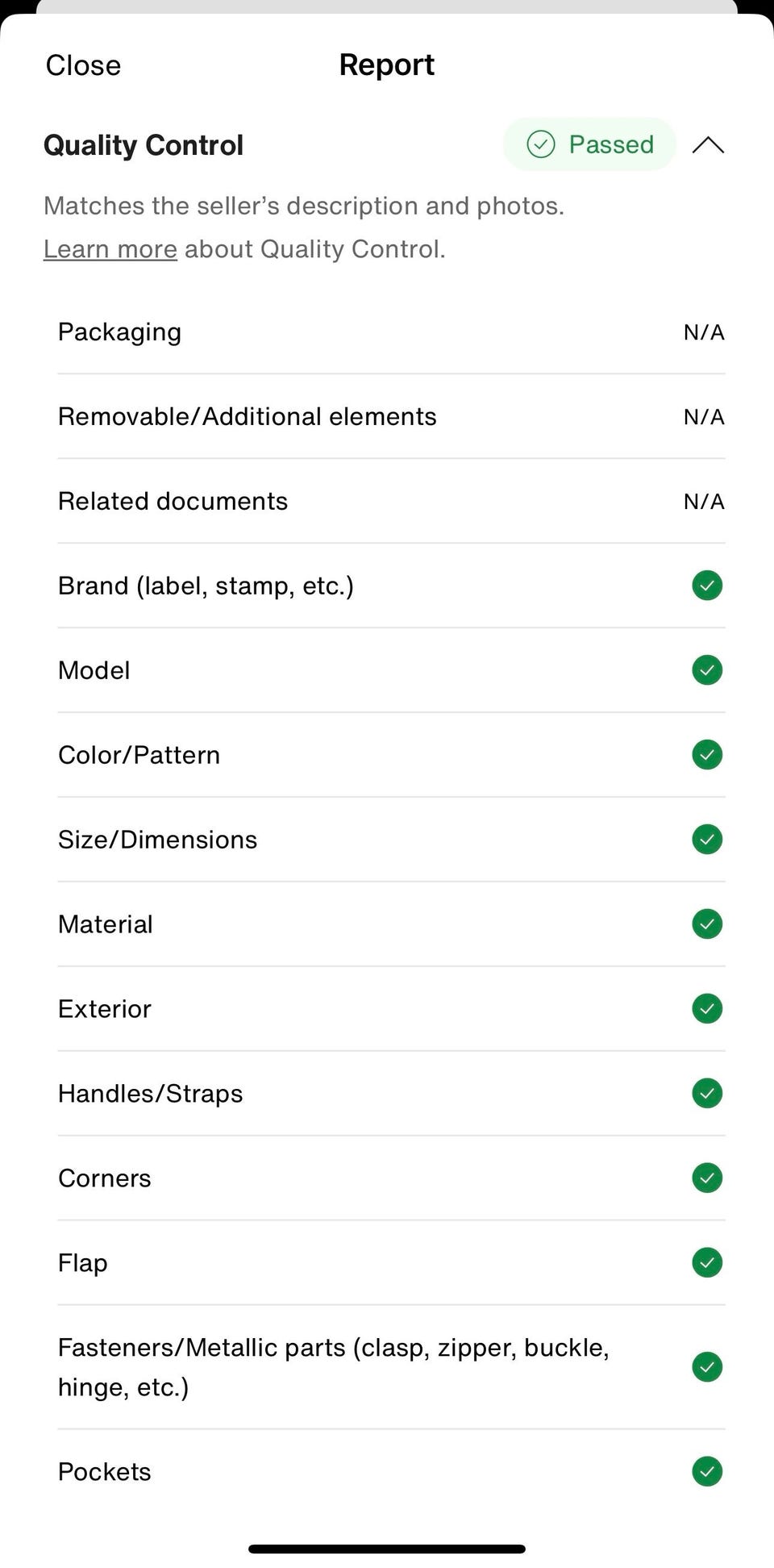Viewport: 774px width, 1568px height.
Task: Click the Flap row green checkmark
Action: [x=707, y=1263]
